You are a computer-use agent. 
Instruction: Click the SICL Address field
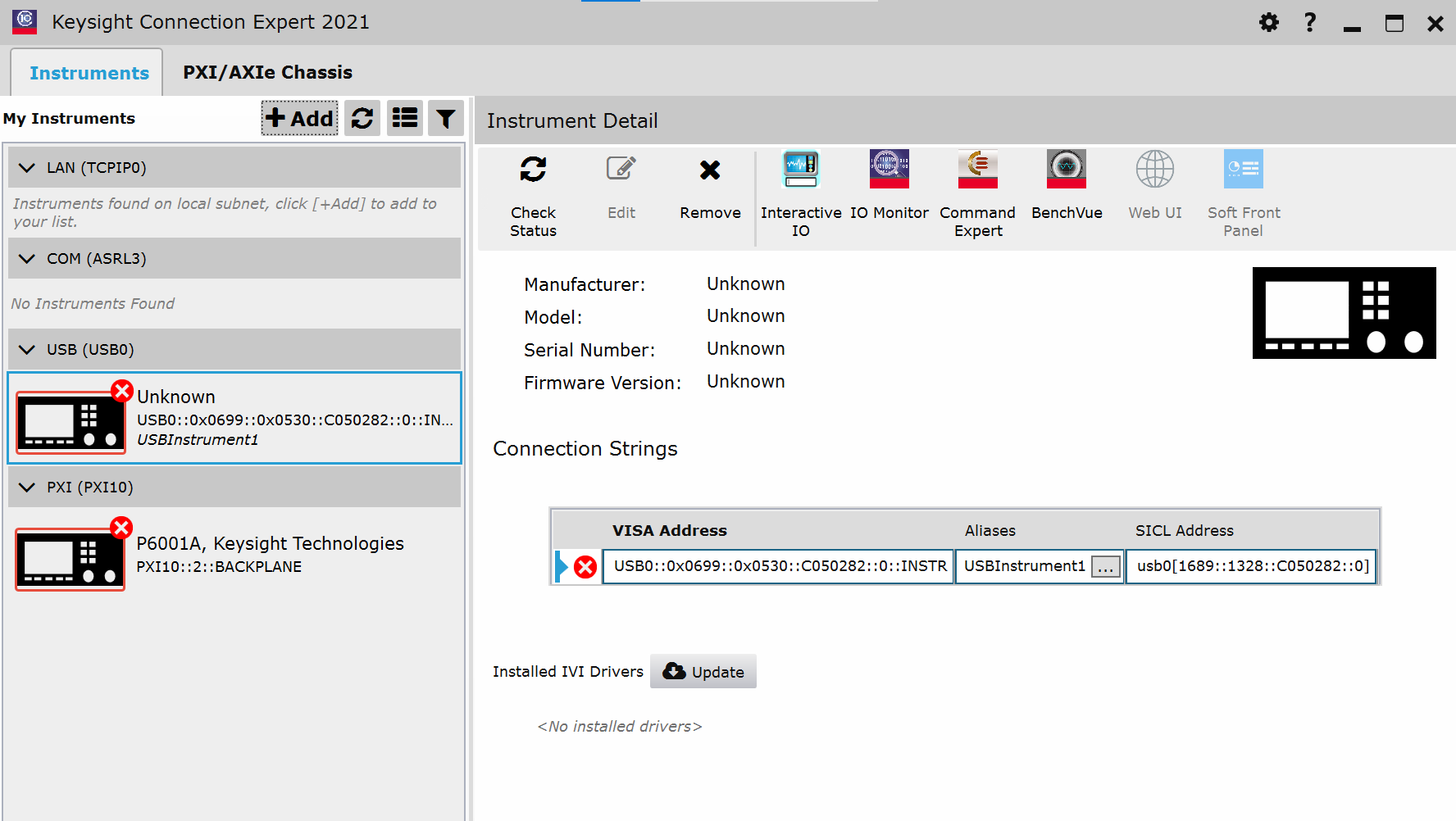click(x=1251, y=566)
